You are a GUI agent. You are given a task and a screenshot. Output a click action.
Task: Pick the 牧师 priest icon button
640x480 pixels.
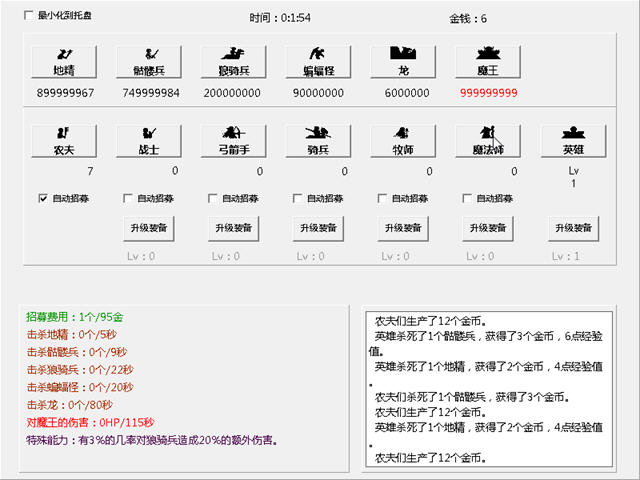tap(404, 141)
